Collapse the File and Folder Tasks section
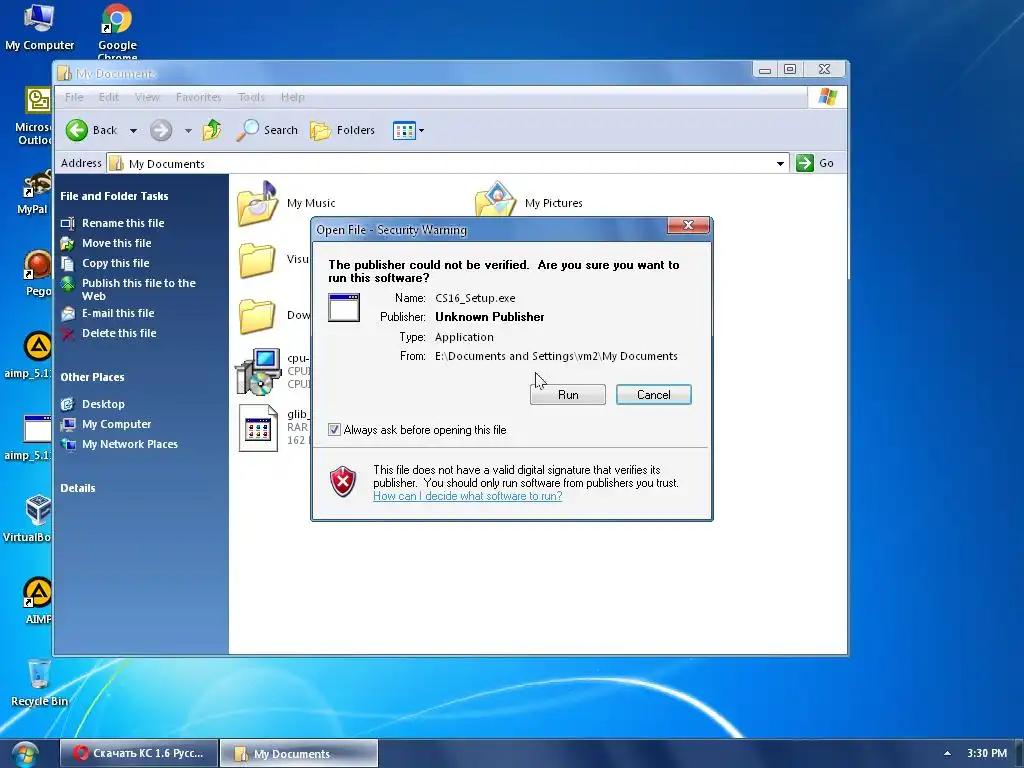Viewport: 1024px width, 768px height. tap(114, 196)
